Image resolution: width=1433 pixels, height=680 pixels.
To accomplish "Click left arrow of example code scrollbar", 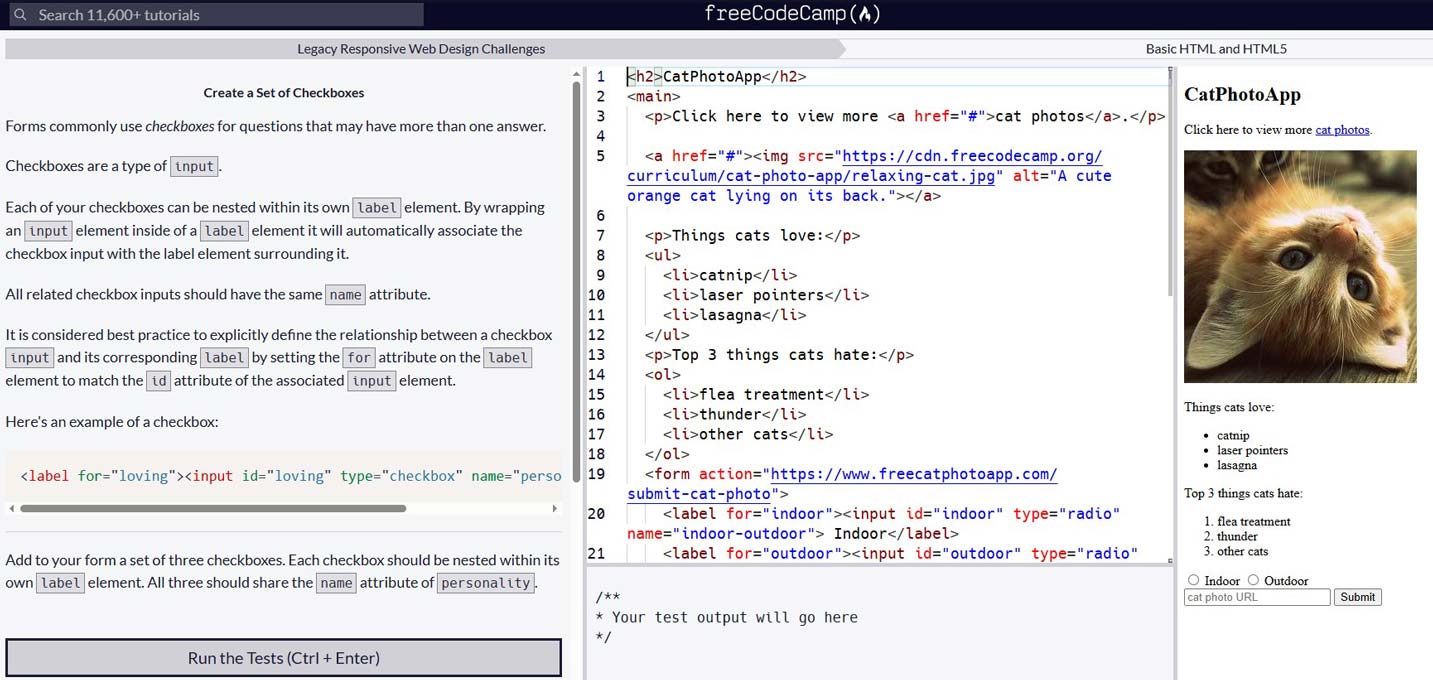I will (x=12, y=508).
